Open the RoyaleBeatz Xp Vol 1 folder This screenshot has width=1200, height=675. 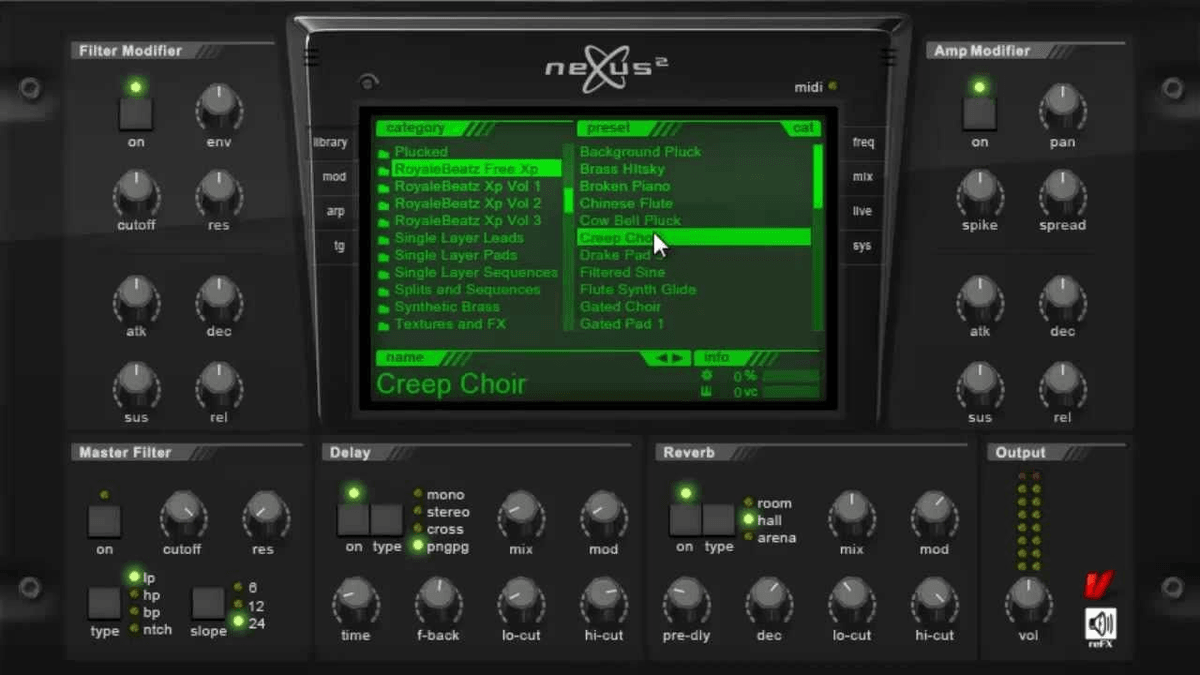pos(467,186)
